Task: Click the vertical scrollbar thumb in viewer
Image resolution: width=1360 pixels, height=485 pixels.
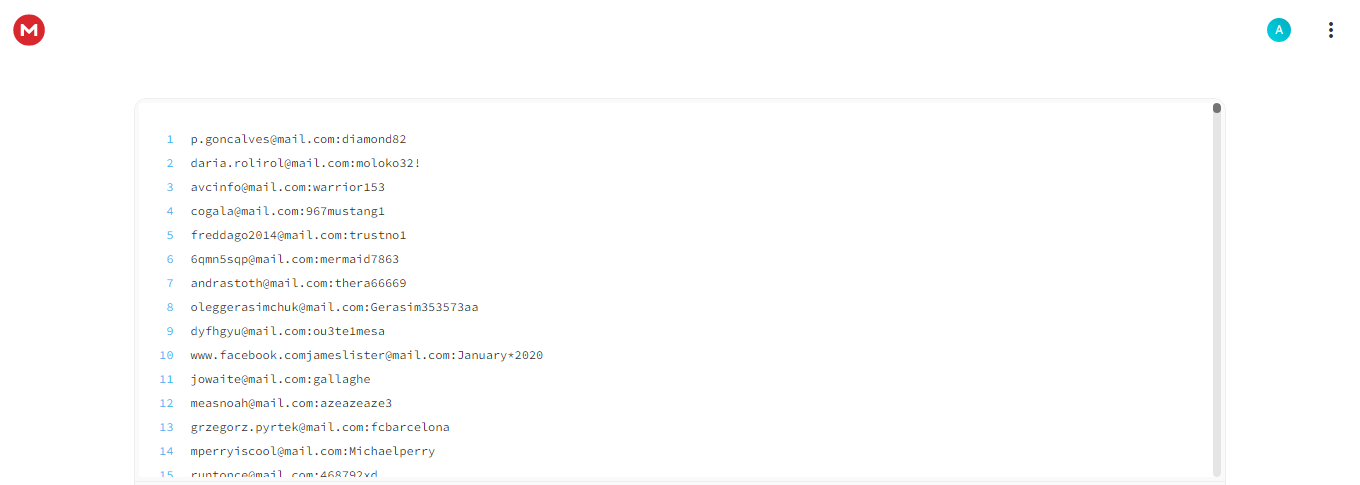Action: tap(1217, 108)
